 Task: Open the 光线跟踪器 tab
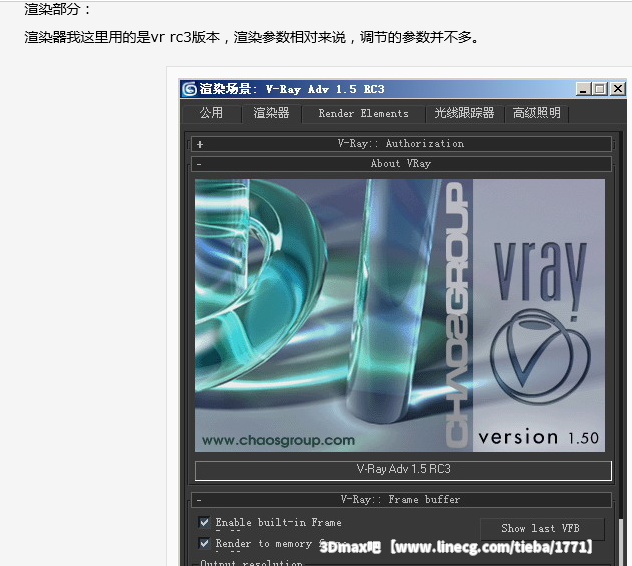point(464,113)
